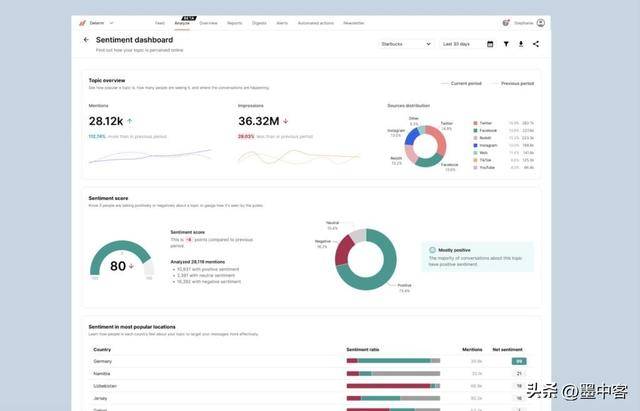Toggle the Twitter source in the legend

pos(485,124)
